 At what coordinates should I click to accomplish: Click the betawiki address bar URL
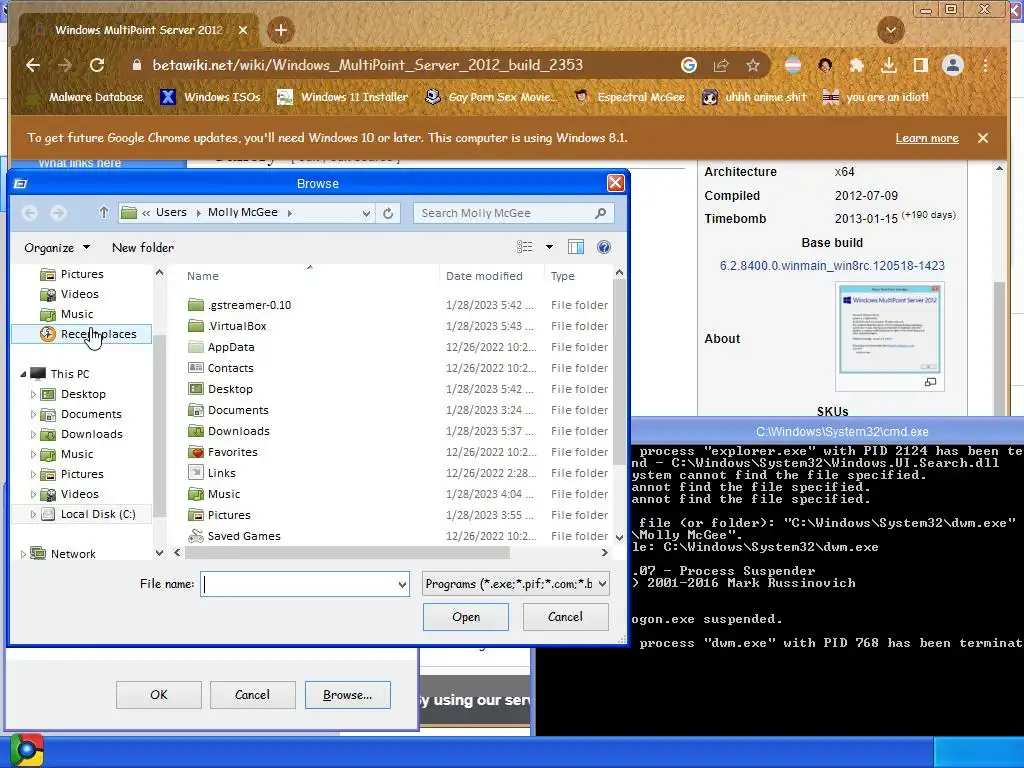coord(367,65)
